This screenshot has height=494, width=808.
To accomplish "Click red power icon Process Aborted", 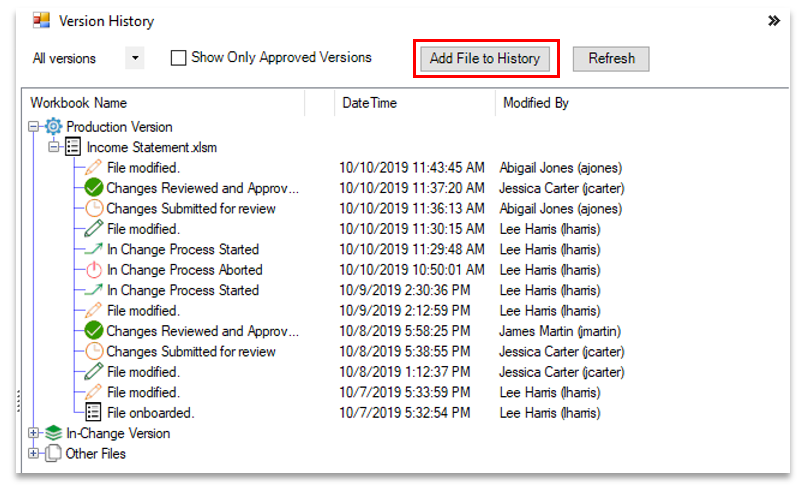I will (x=94, y=269).
